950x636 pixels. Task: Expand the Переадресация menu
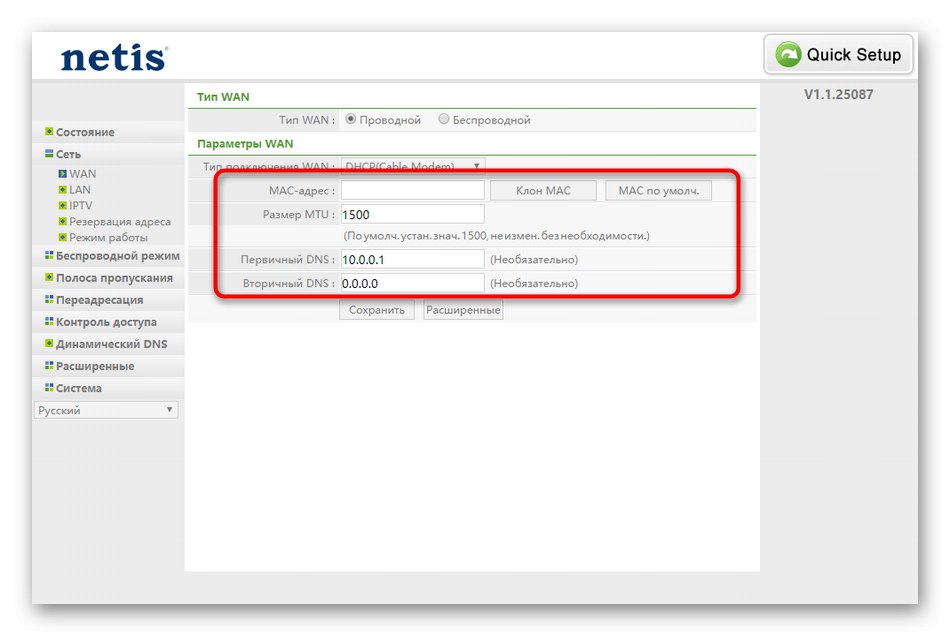[99, 300]
